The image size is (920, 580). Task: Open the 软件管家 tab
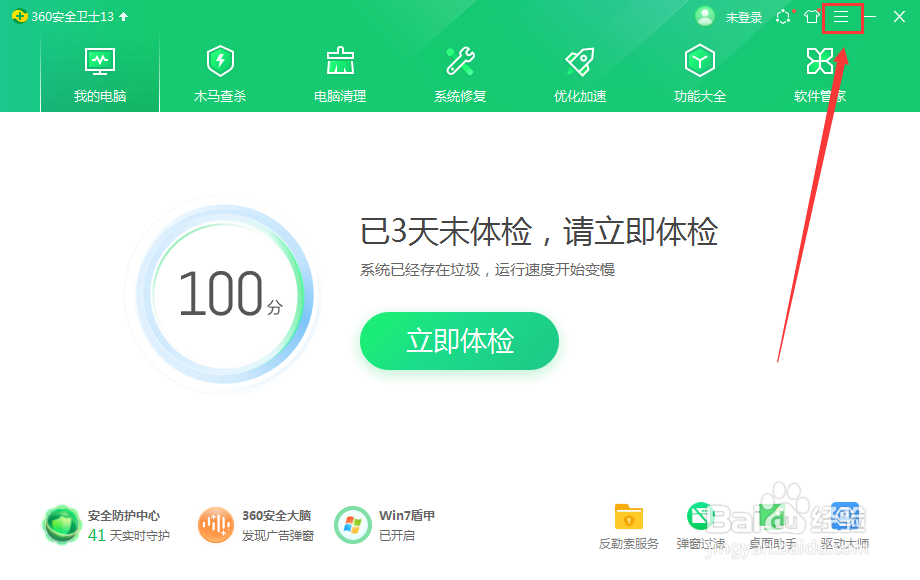(x=820, y=74)
